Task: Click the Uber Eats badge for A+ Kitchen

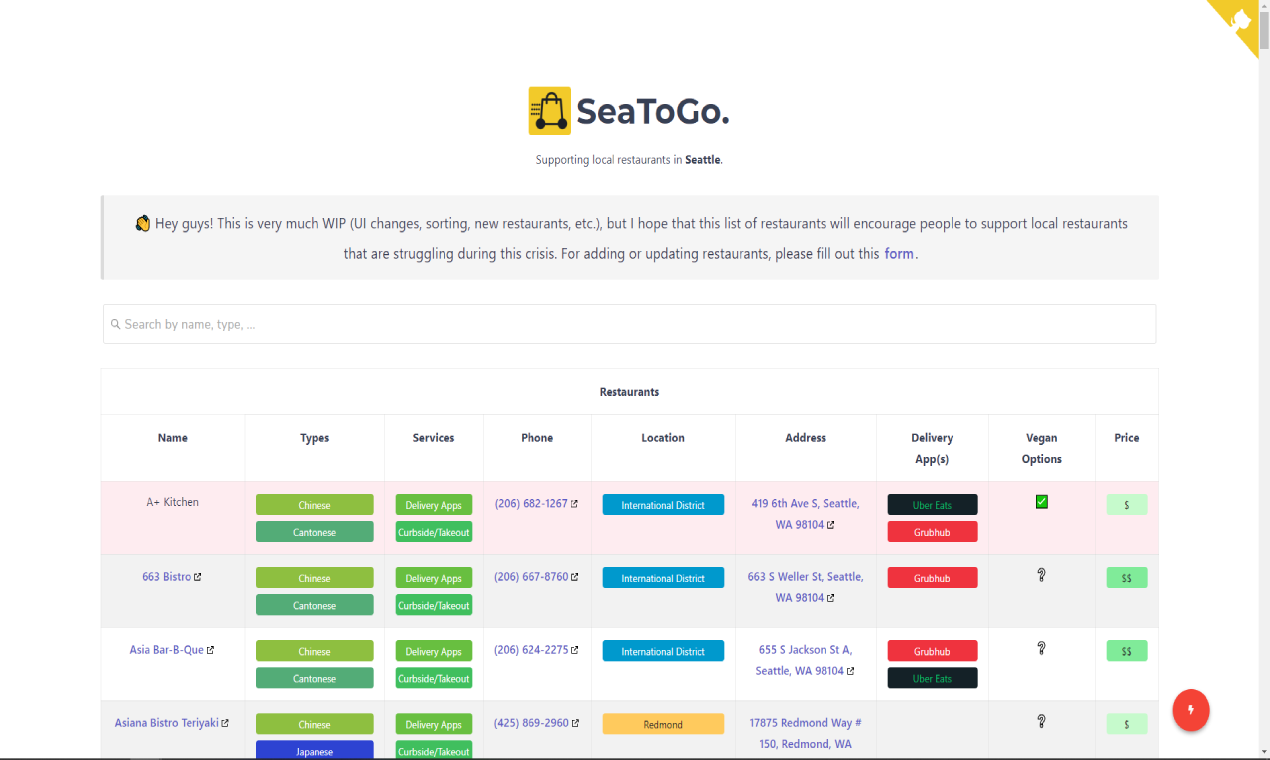Action: pyautogui.click(x=931, y=504)
